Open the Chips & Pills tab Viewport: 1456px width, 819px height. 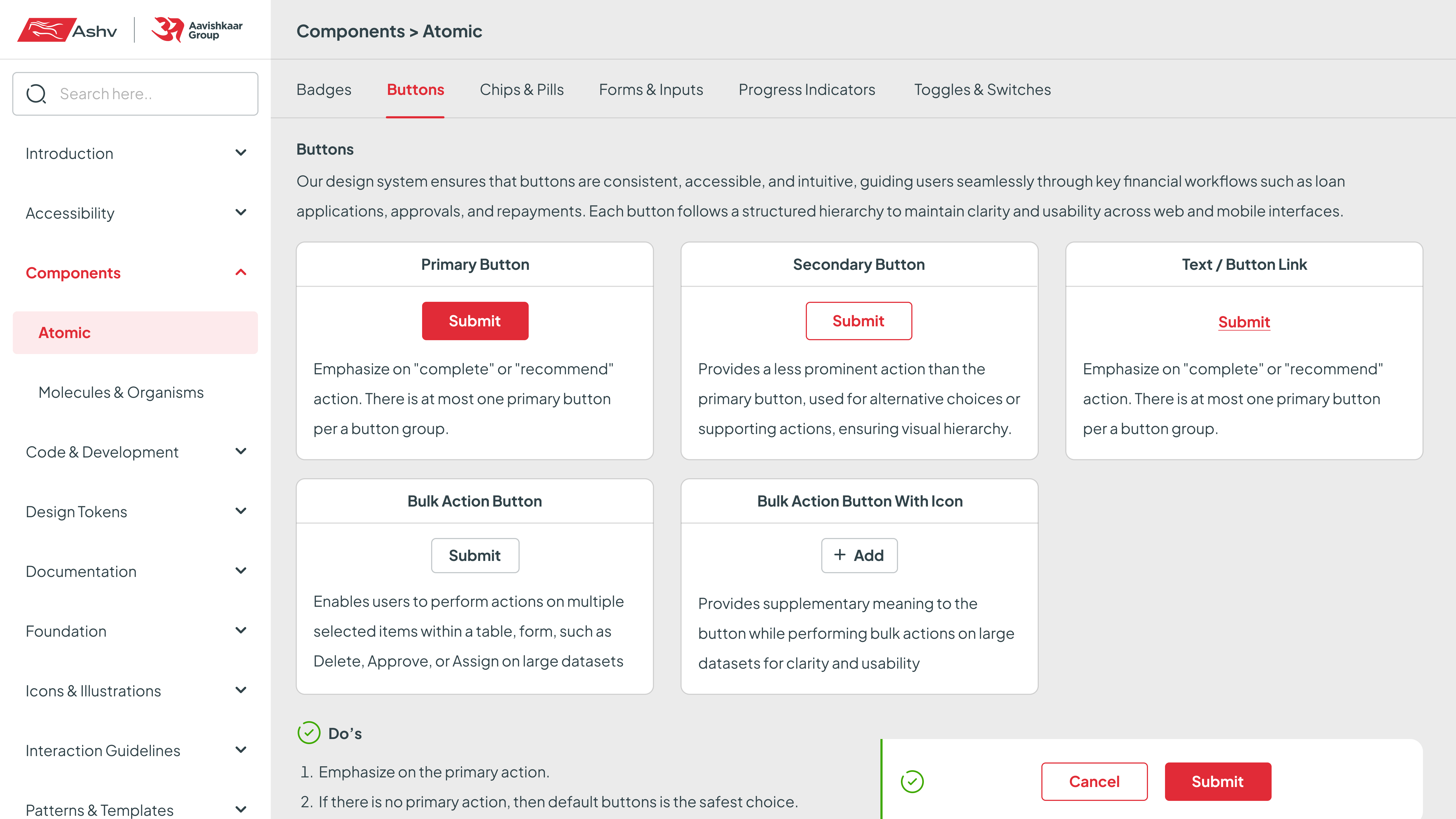point(521,89)
